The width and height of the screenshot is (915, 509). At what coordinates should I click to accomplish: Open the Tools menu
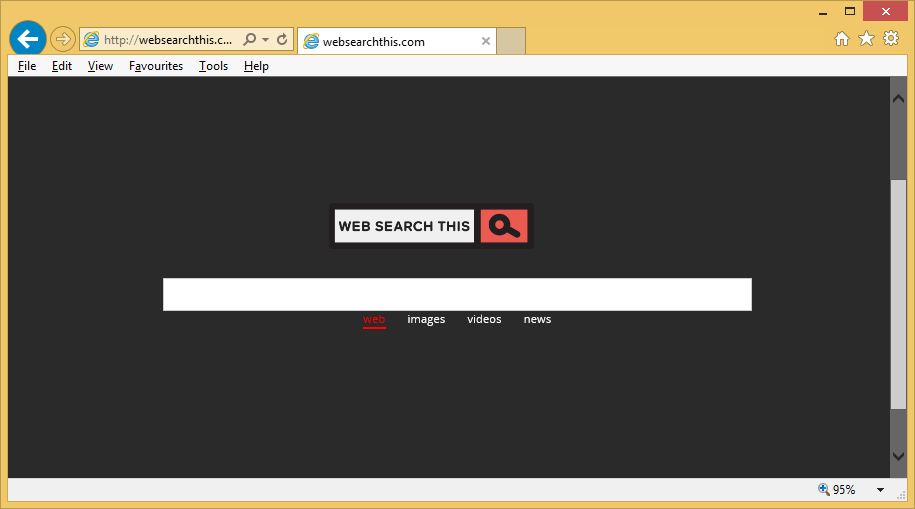coord(213,66)
